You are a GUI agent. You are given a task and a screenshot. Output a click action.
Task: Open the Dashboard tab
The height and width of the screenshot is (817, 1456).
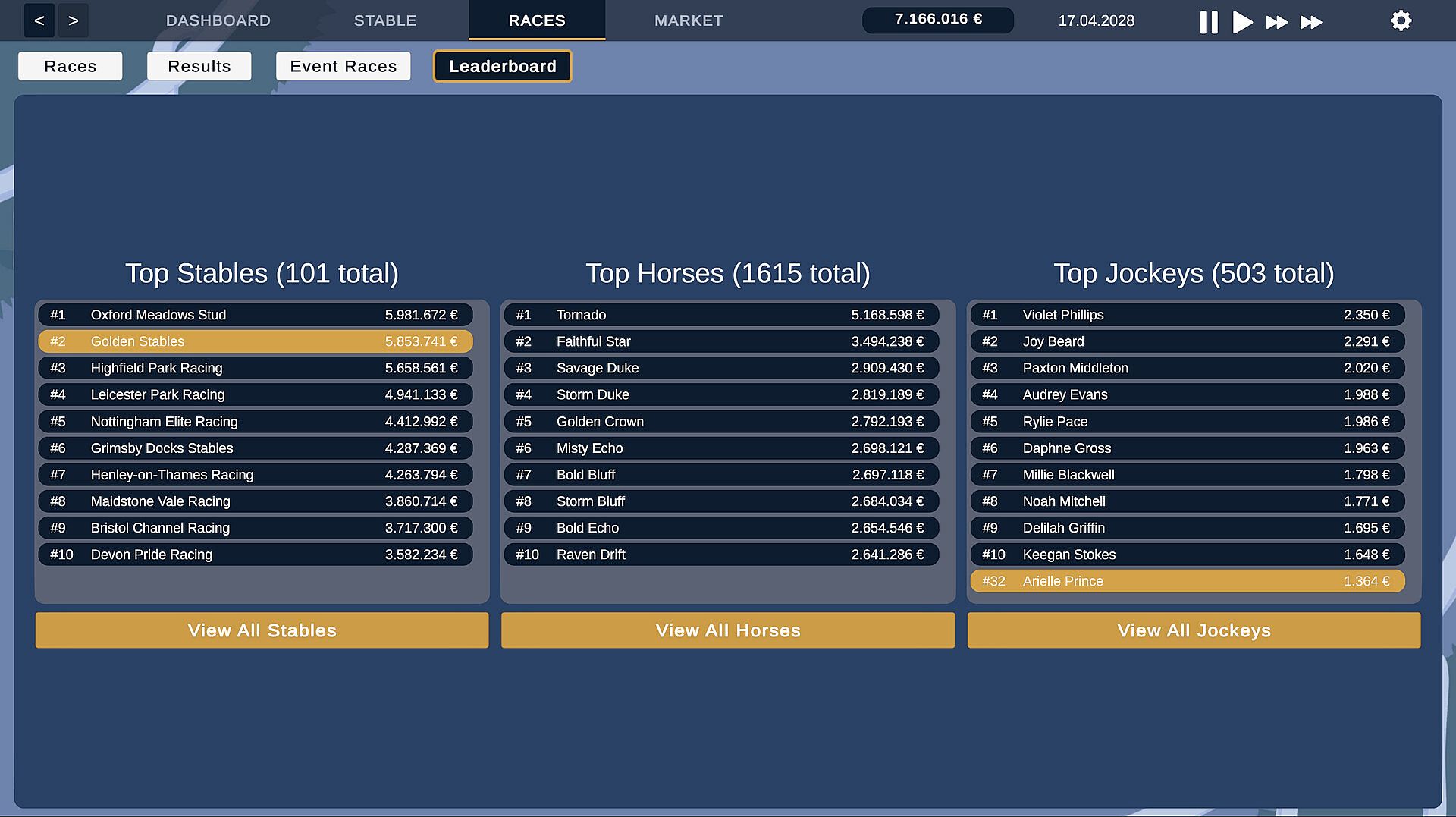pyautogui.click(x=218, y=20)
